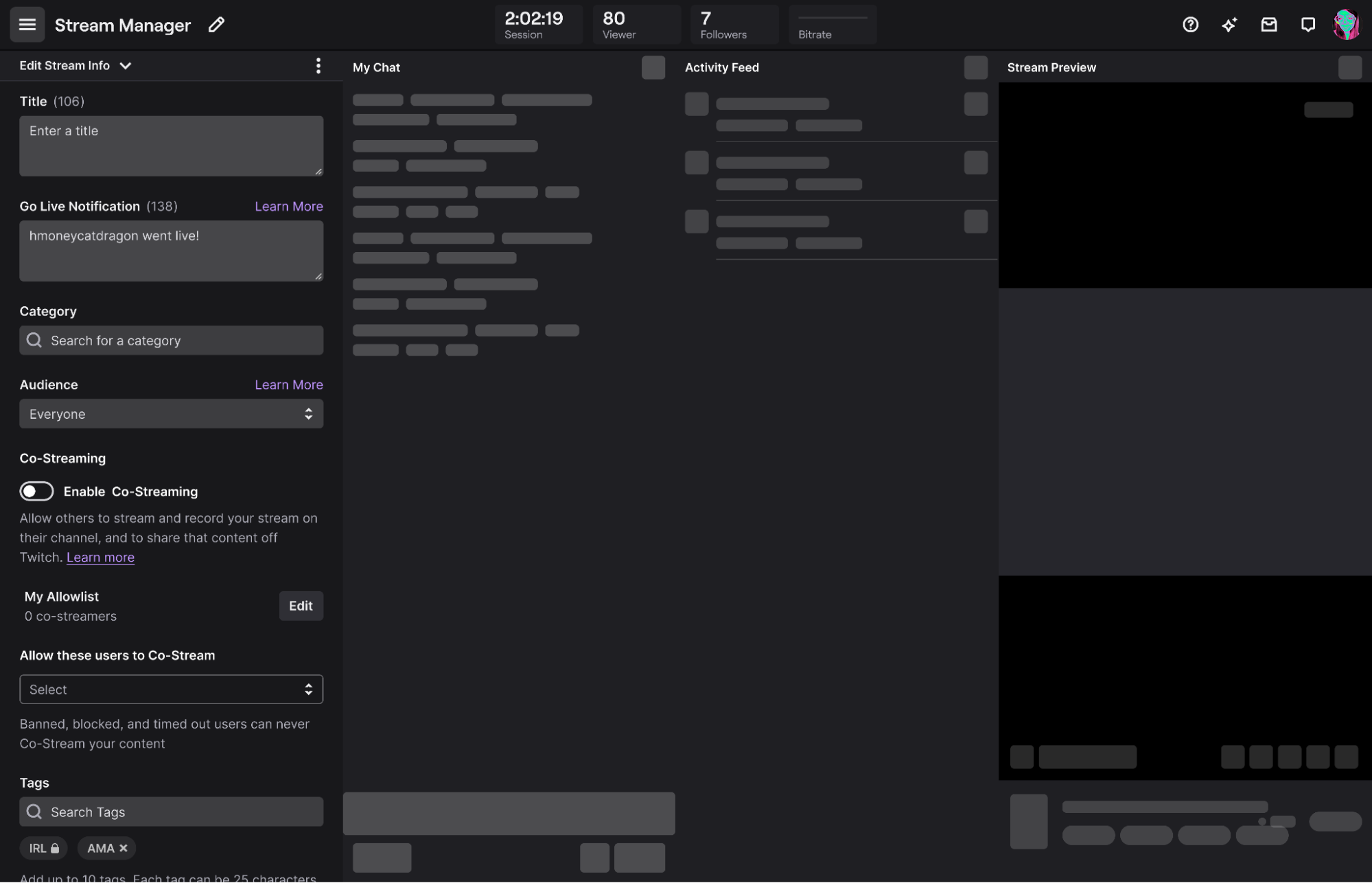Collapse the Edit Stream Info section
The height and width of the screenshot is (883, 1372).
coord(126,65)
